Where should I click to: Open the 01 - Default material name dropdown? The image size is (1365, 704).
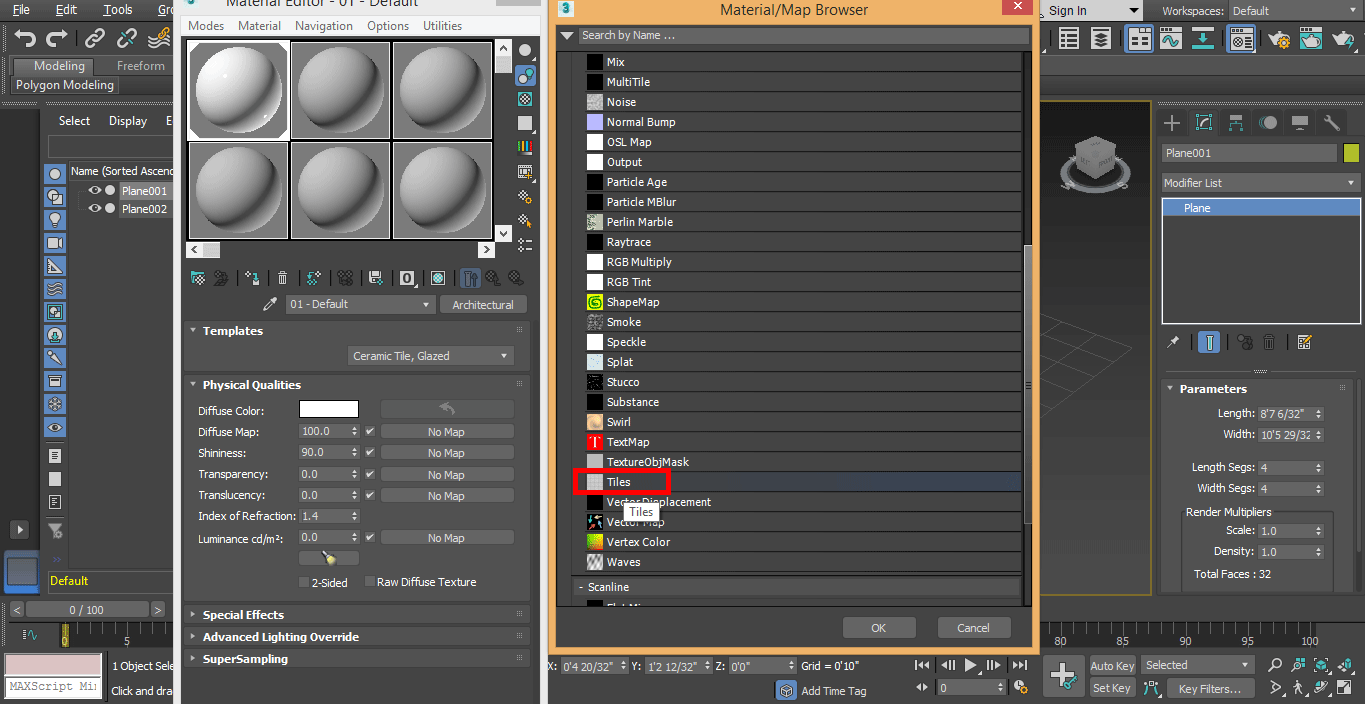360,304
